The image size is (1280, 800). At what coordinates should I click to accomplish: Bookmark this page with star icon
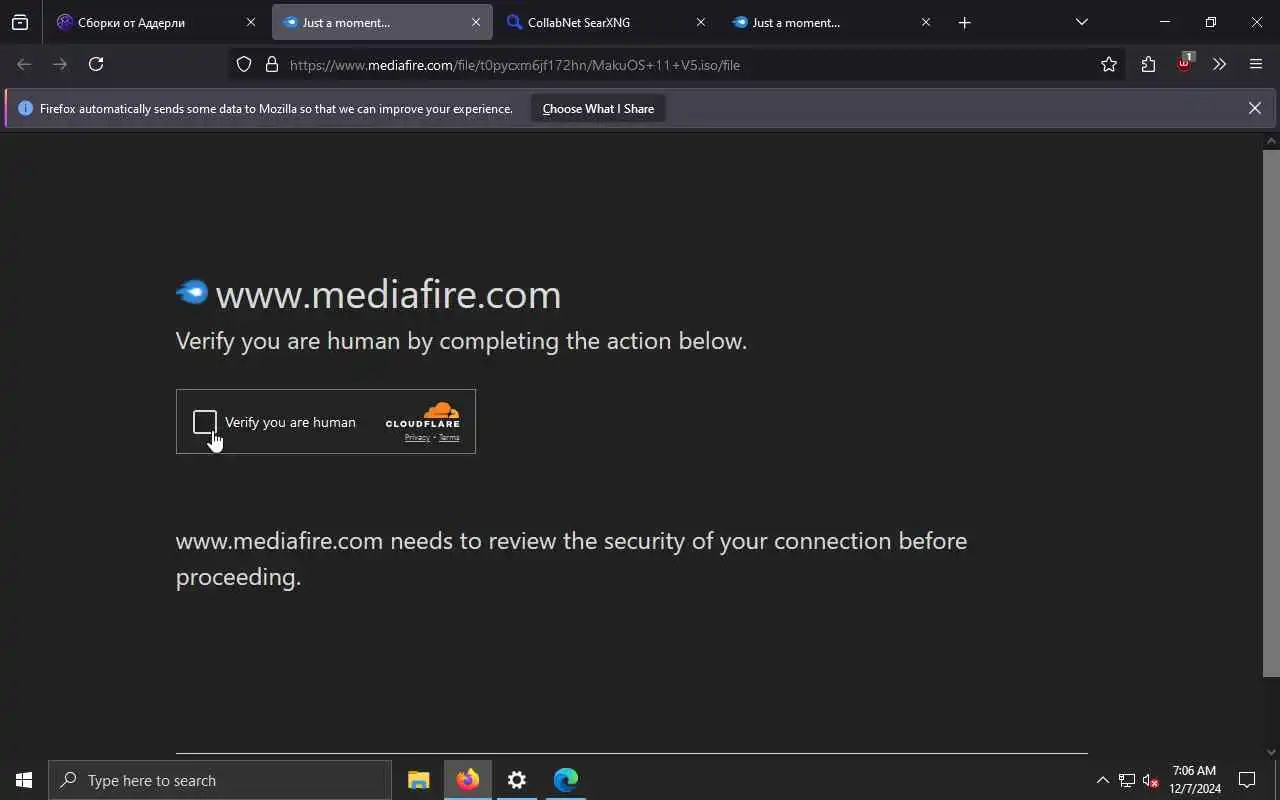pos(1109,64)
